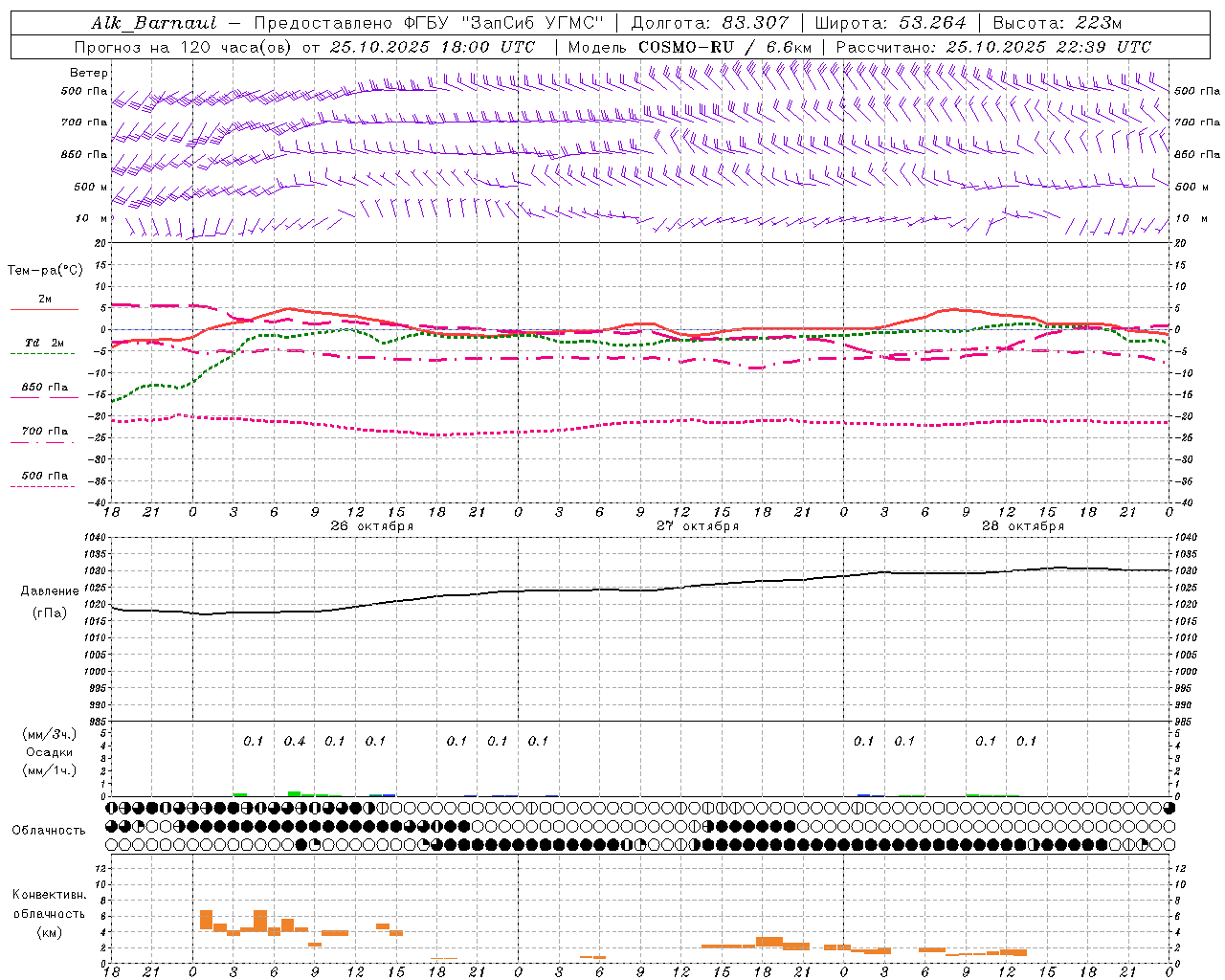The width and height of the screenshot is (1225, 980).
Task: Click the Конвективн. label of convective cloud panel
Action: (50, 895)
